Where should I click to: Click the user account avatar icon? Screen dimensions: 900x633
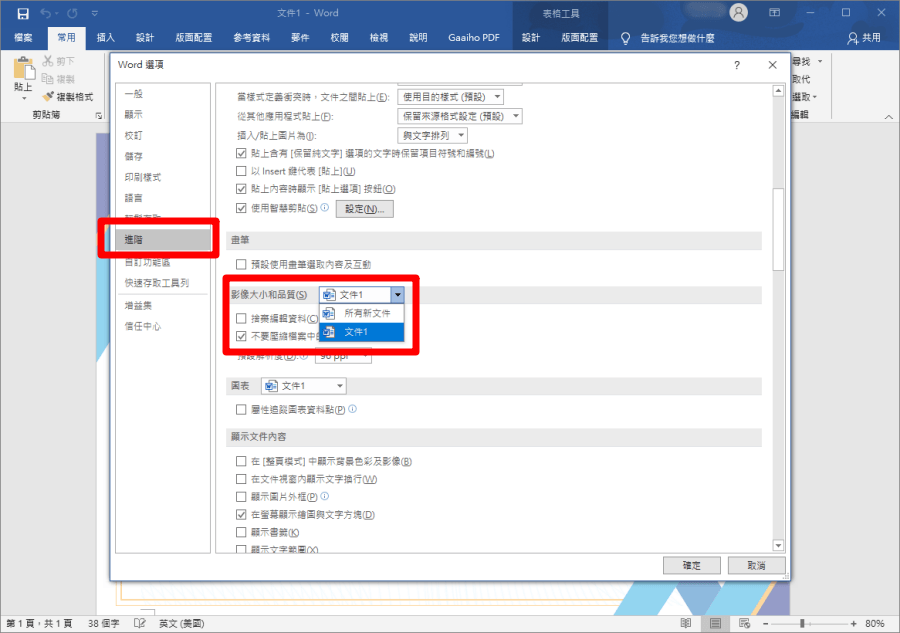pos(739,13)
